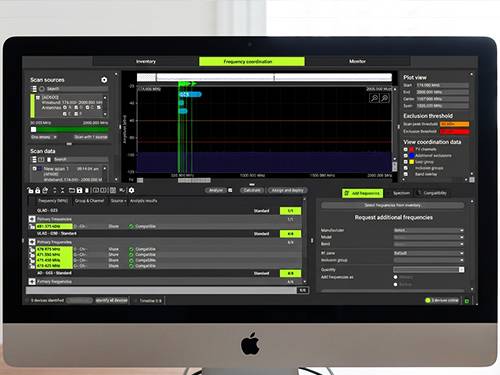Click the lock icon beside 481.375 MHz
The image size is (500, 375).
click(32, 227)
